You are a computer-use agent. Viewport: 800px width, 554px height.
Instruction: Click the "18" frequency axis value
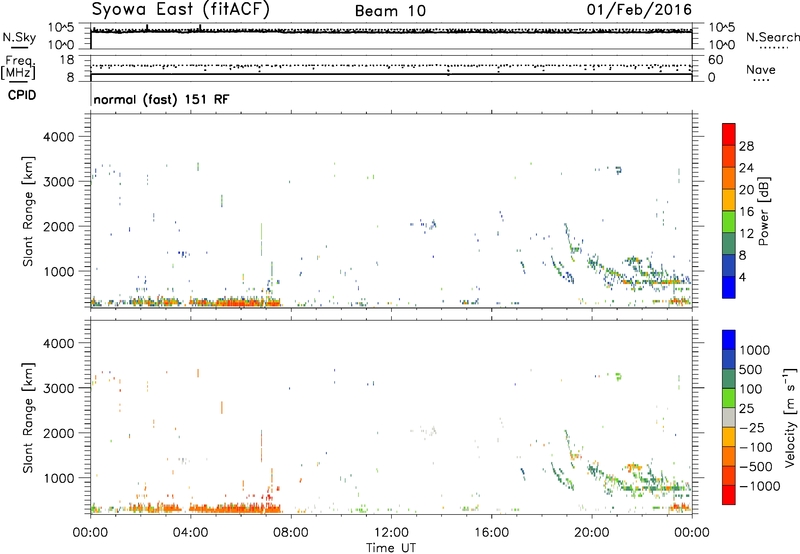67,60
